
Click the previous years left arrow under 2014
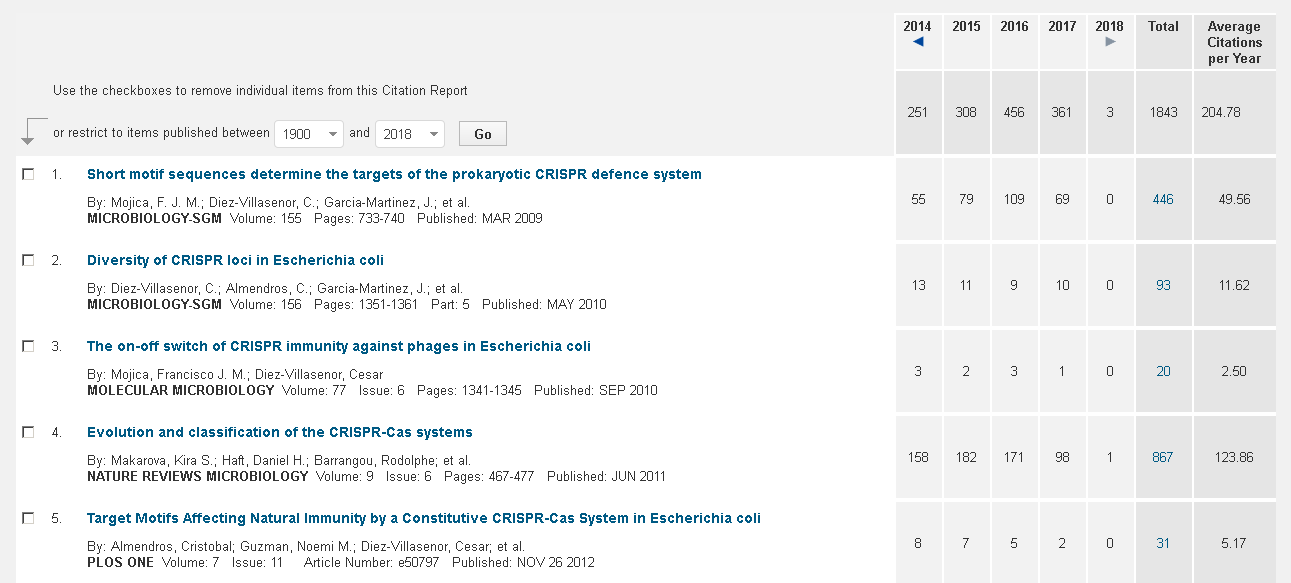pos(918,42)
